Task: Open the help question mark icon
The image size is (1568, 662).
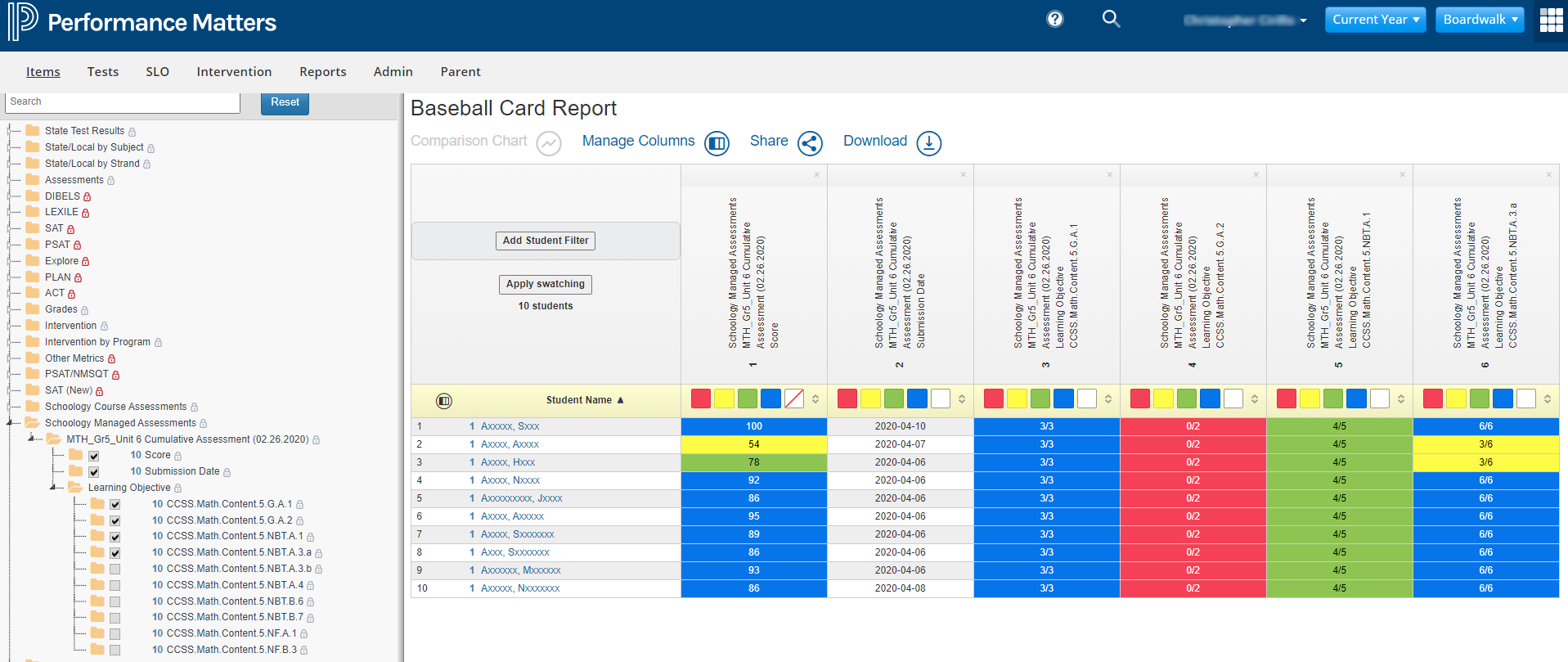Action: [1055, 19]
